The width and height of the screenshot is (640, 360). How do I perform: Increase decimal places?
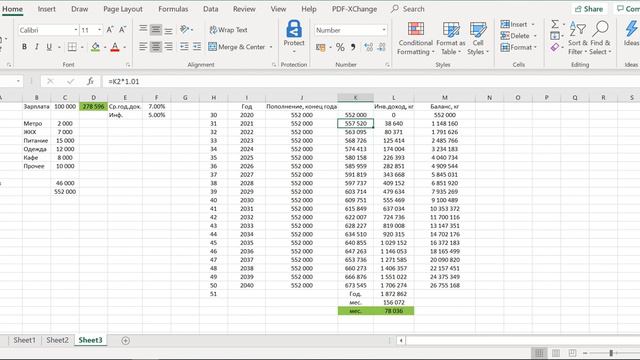(x=369, y=47)
